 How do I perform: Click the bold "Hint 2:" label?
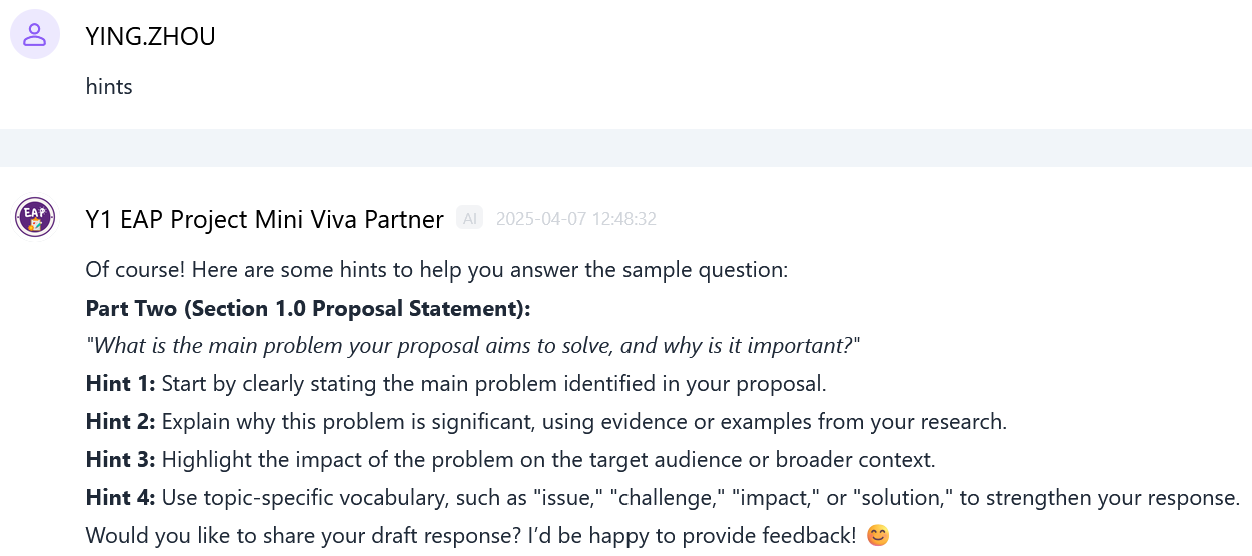[121, 422]
